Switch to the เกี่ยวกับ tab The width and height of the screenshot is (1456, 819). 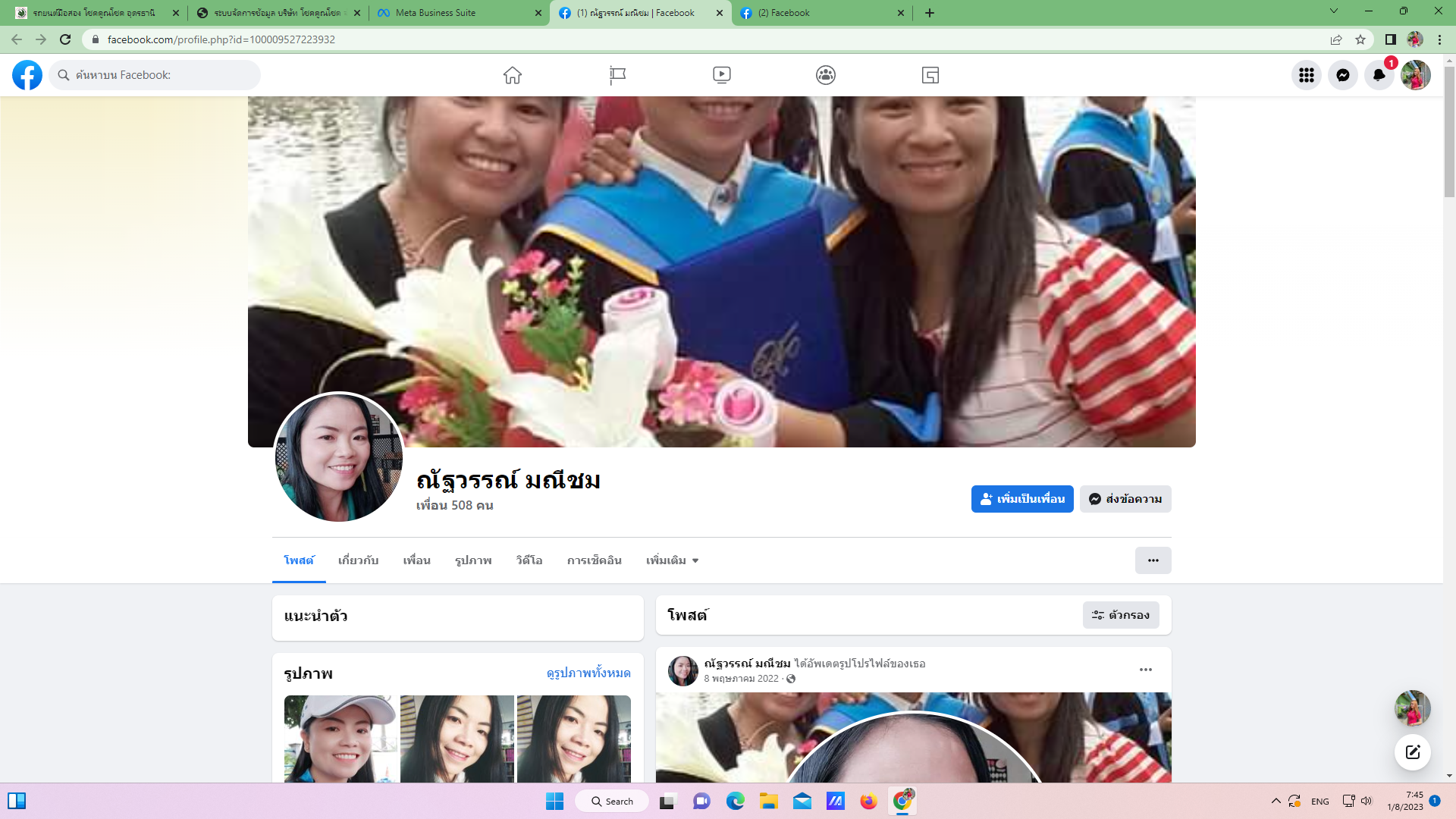pos(358,560)
